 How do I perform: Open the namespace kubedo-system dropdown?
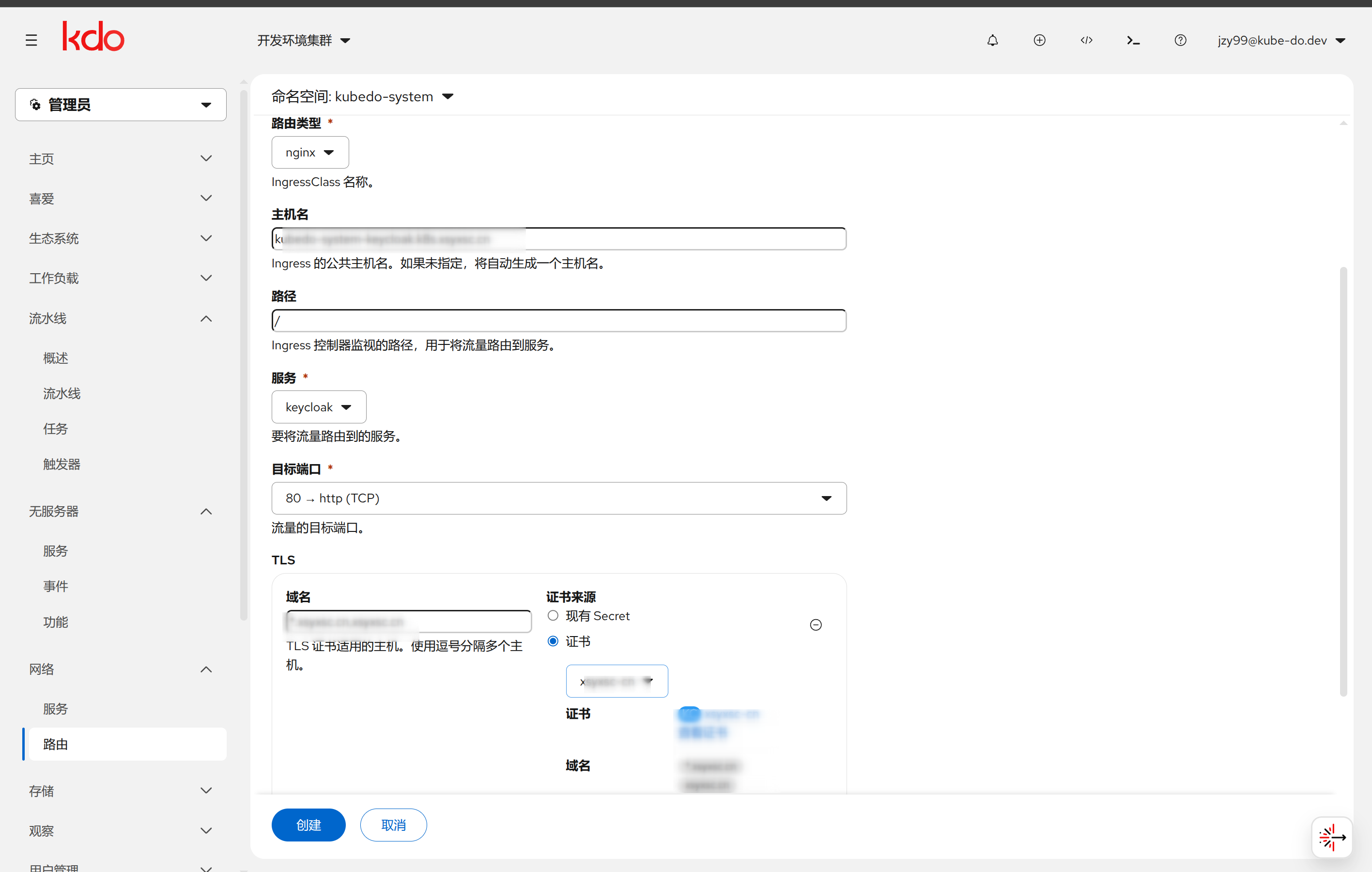[x=362, y=96]
